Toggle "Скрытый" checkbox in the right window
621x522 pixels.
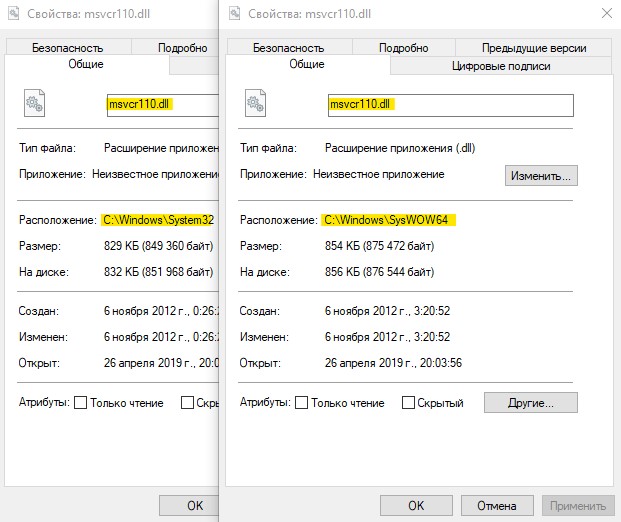408,403
